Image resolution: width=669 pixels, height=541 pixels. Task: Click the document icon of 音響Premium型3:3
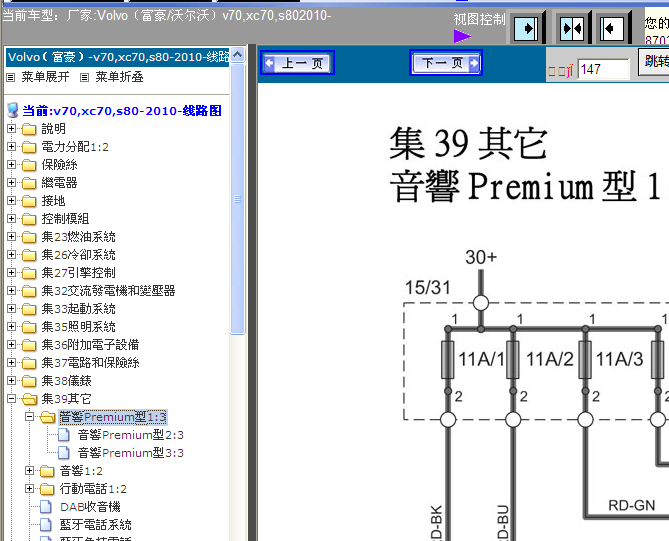(x=64, y=453)
